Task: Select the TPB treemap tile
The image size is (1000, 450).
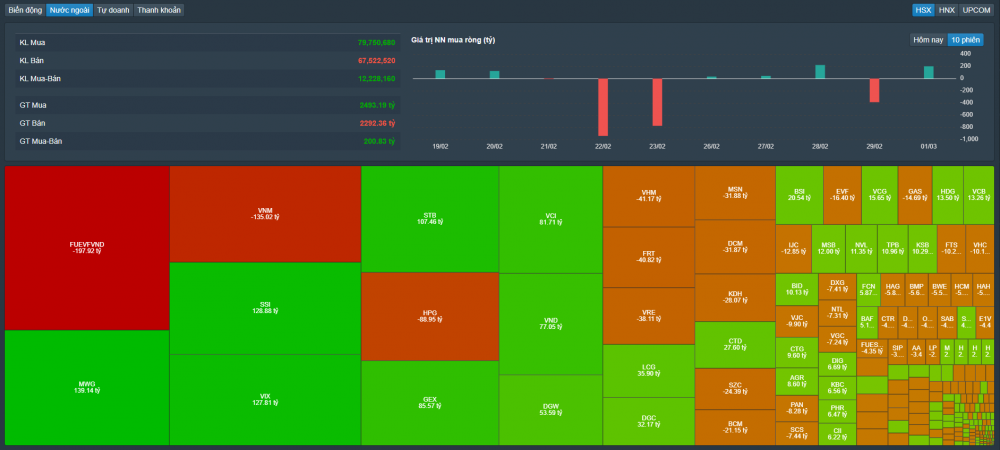Action: point(893,249)
